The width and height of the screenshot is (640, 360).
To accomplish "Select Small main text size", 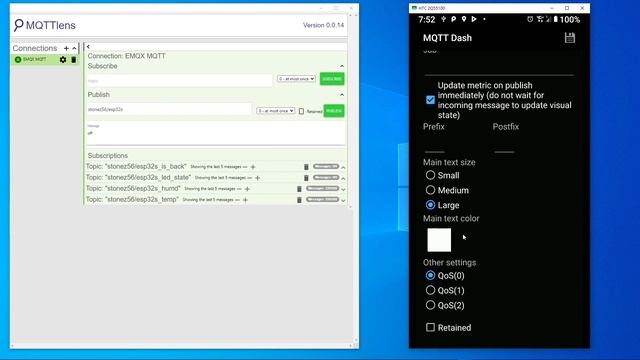I will 430,175.
